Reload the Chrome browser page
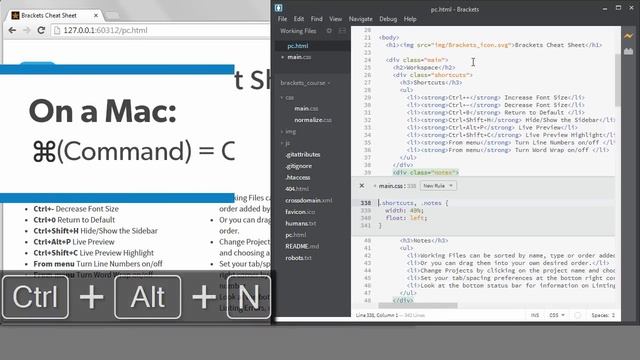640x360 pixels. pos(41,30)
